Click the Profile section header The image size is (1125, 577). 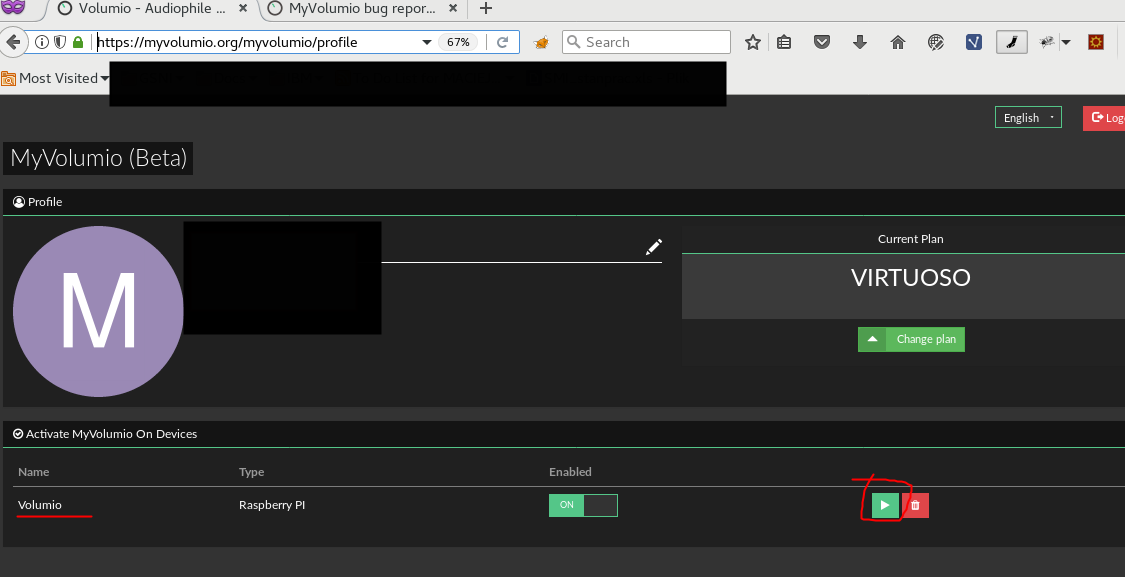[x=37, y=202]
